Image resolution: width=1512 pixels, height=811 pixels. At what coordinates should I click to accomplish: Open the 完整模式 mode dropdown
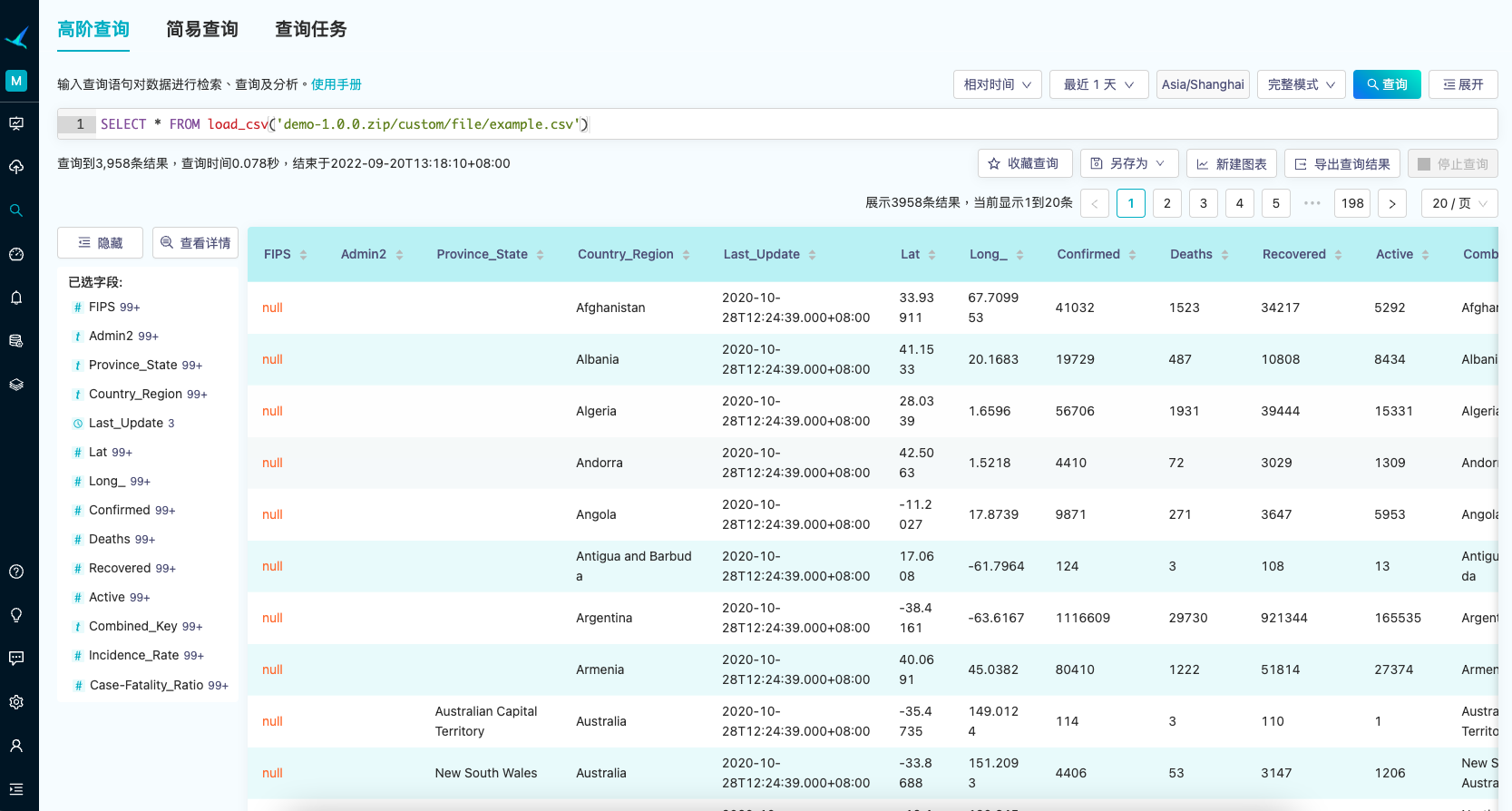tap(1302, 84)
